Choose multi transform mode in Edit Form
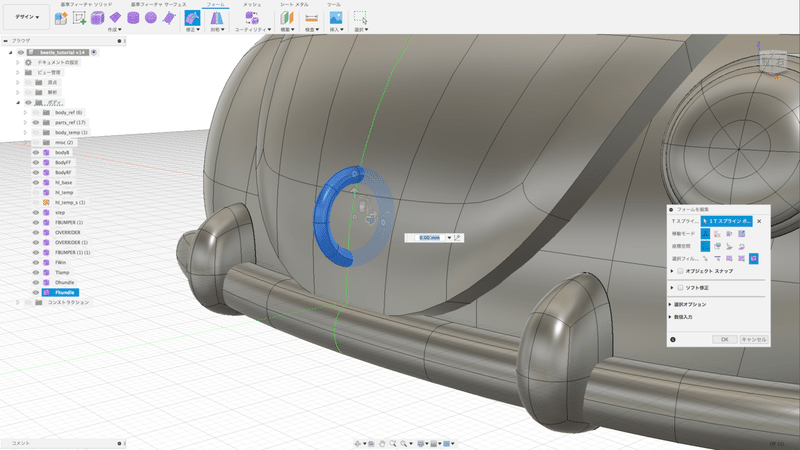 pos(705,234)
